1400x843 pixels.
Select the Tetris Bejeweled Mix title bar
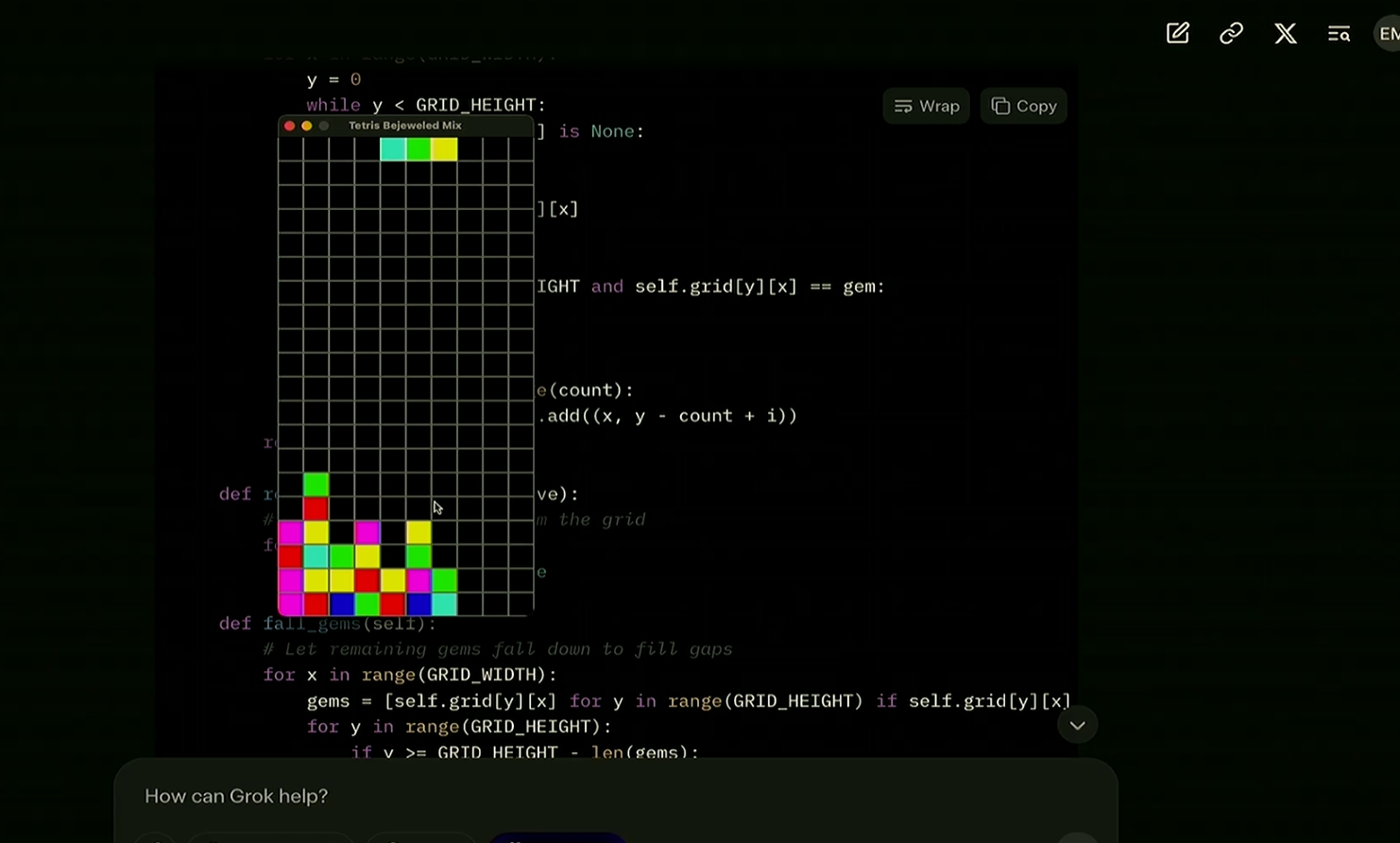pyautogui.click(x=405, y=126)
